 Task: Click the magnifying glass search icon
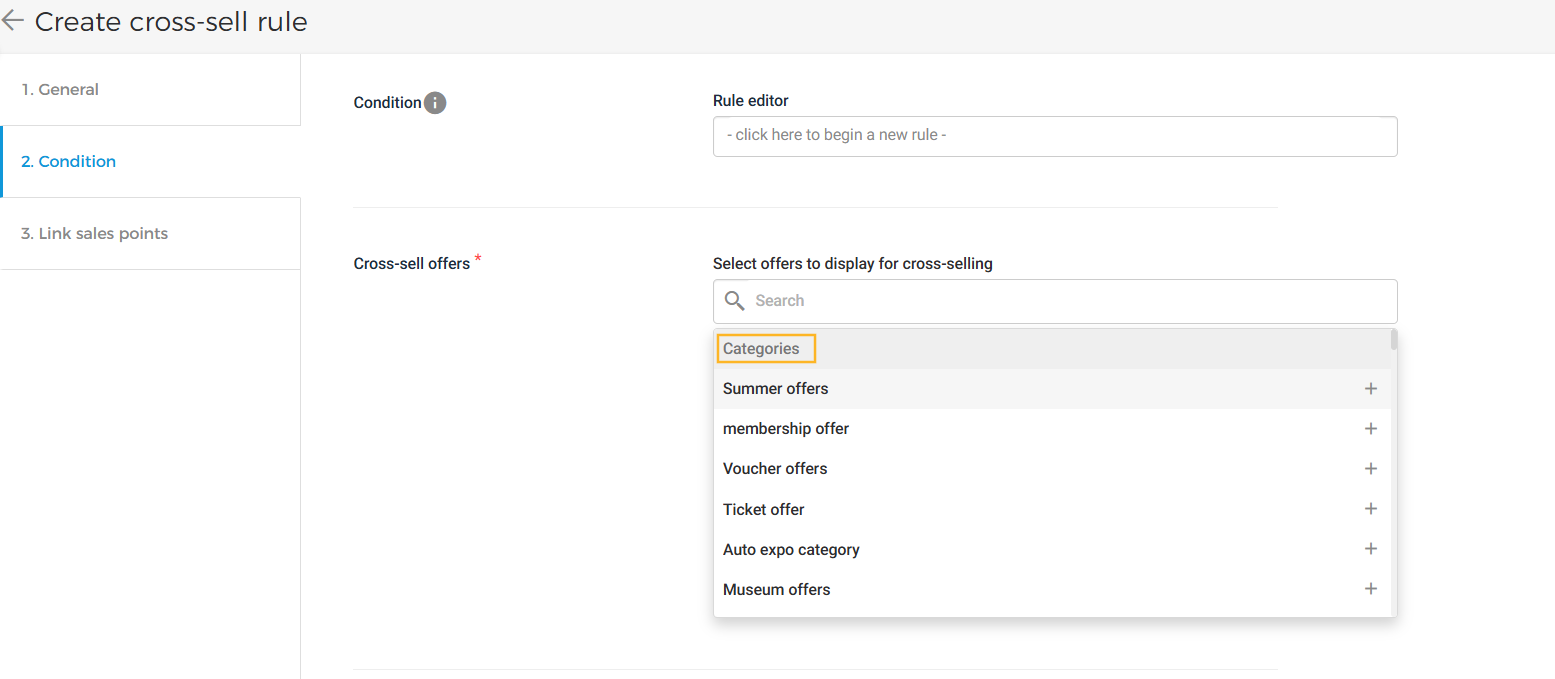click(x=735, y=301)
